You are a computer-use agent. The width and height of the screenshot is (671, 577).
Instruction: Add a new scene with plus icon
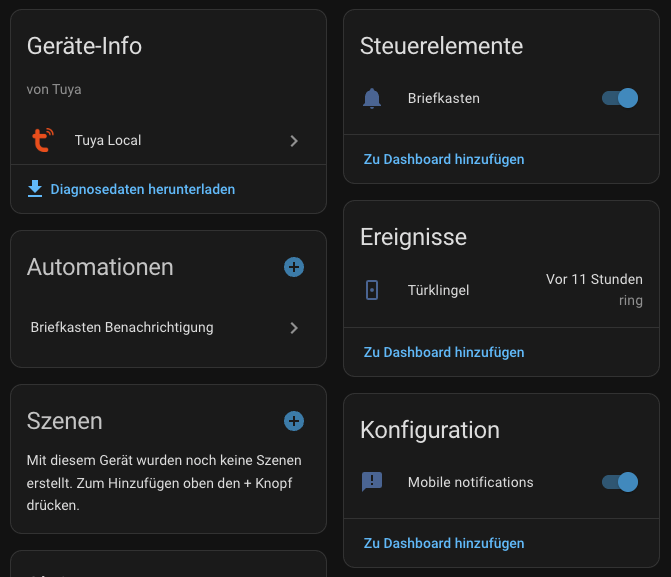coord(294,421)
